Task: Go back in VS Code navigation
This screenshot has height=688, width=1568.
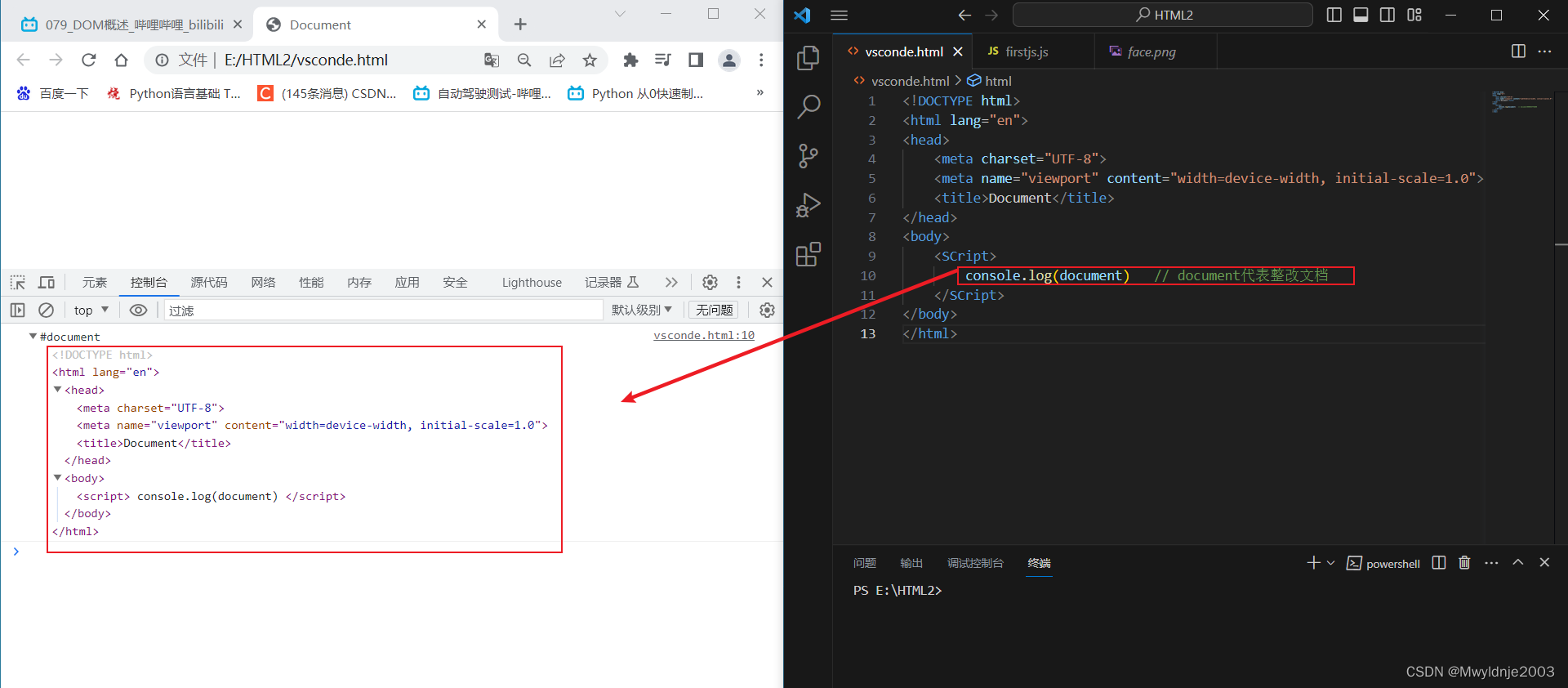Action: 964,15
